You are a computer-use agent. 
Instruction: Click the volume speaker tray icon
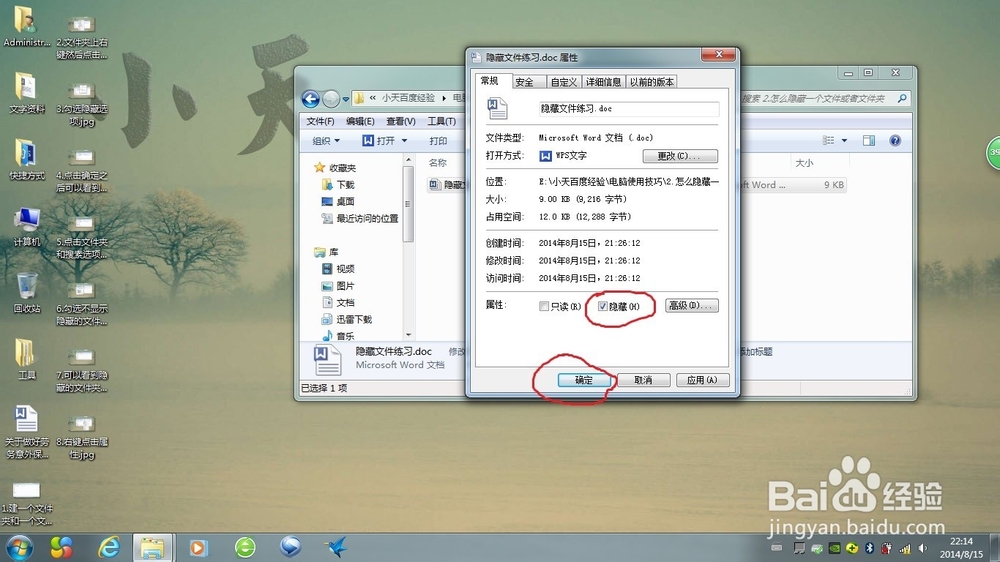923,548
